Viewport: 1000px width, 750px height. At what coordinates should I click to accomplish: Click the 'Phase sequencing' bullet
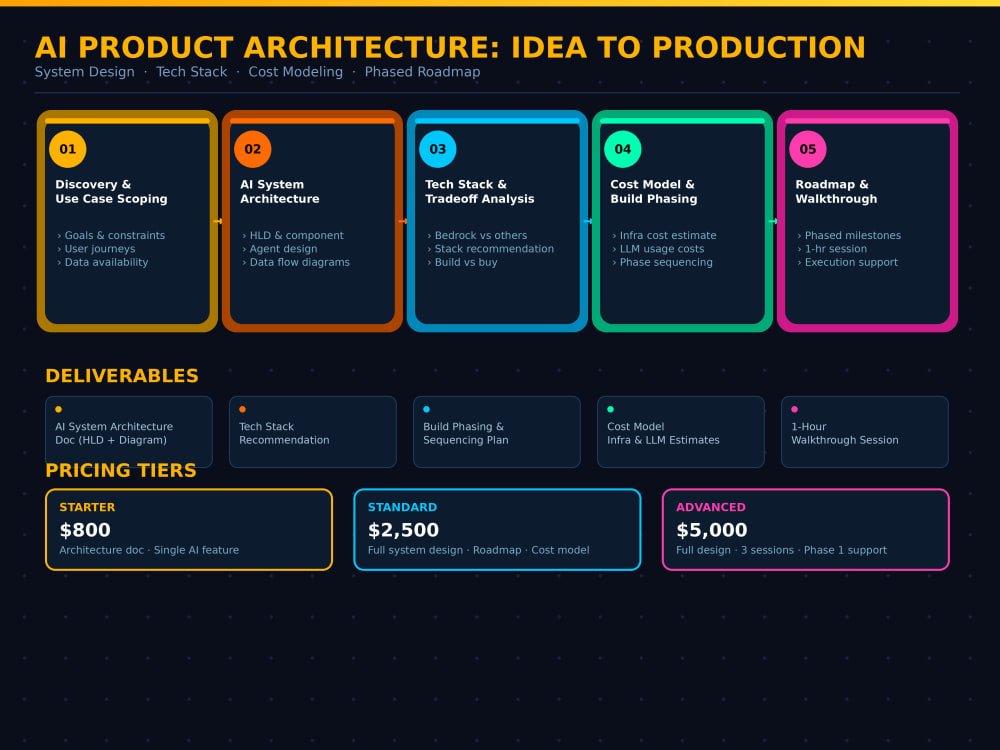click(x=663, y=262)
